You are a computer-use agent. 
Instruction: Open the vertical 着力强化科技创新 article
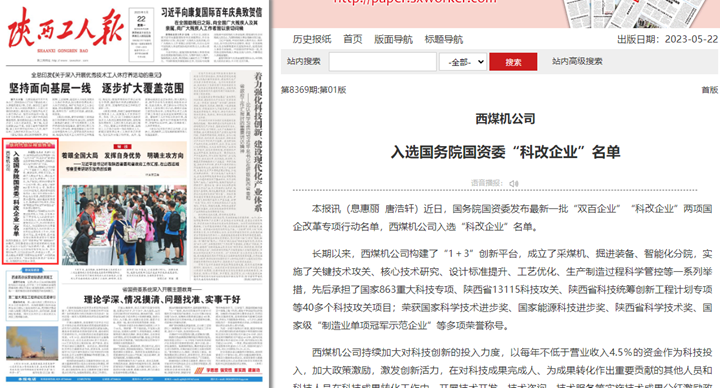(259, 142)
